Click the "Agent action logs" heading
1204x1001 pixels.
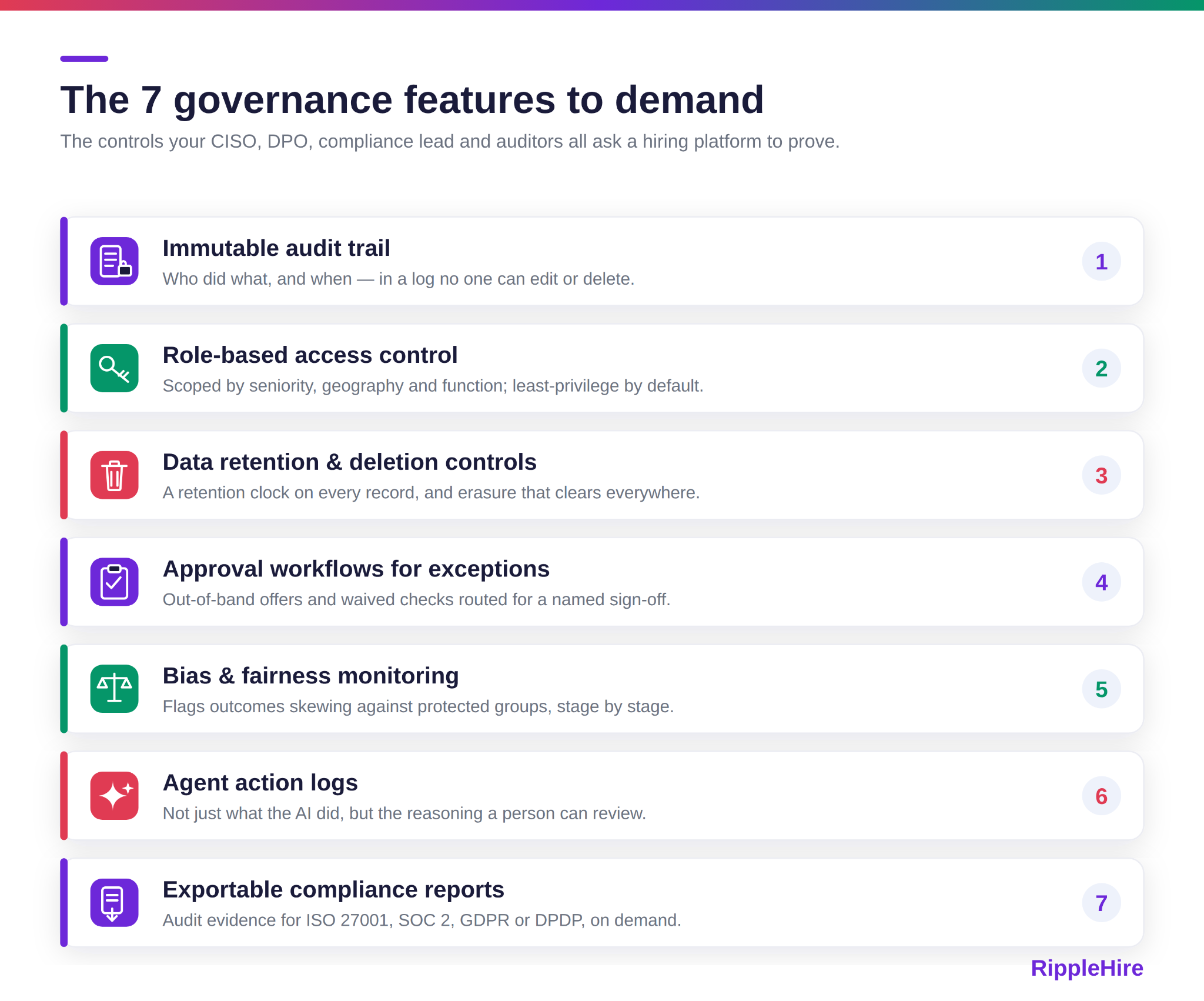(260, 783)
